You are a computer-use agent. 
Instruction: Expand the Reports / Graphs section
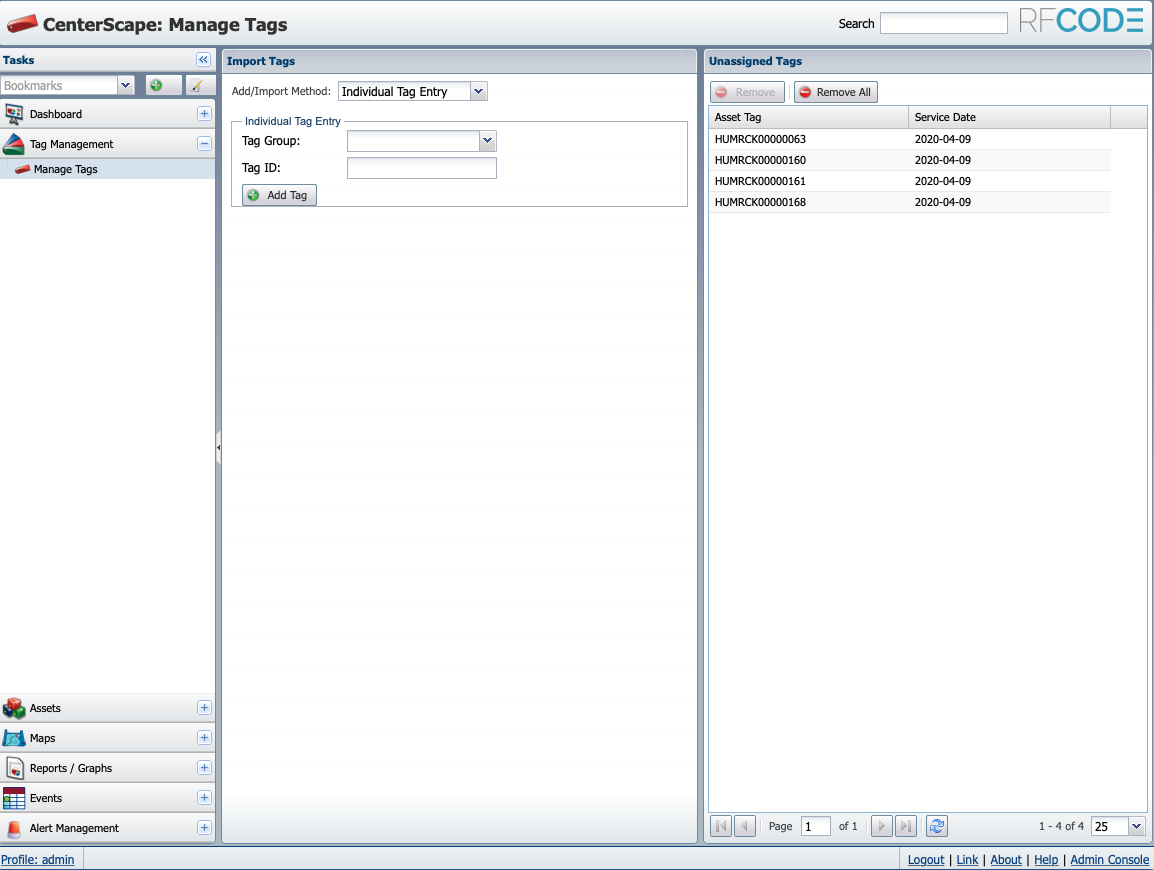205,768
